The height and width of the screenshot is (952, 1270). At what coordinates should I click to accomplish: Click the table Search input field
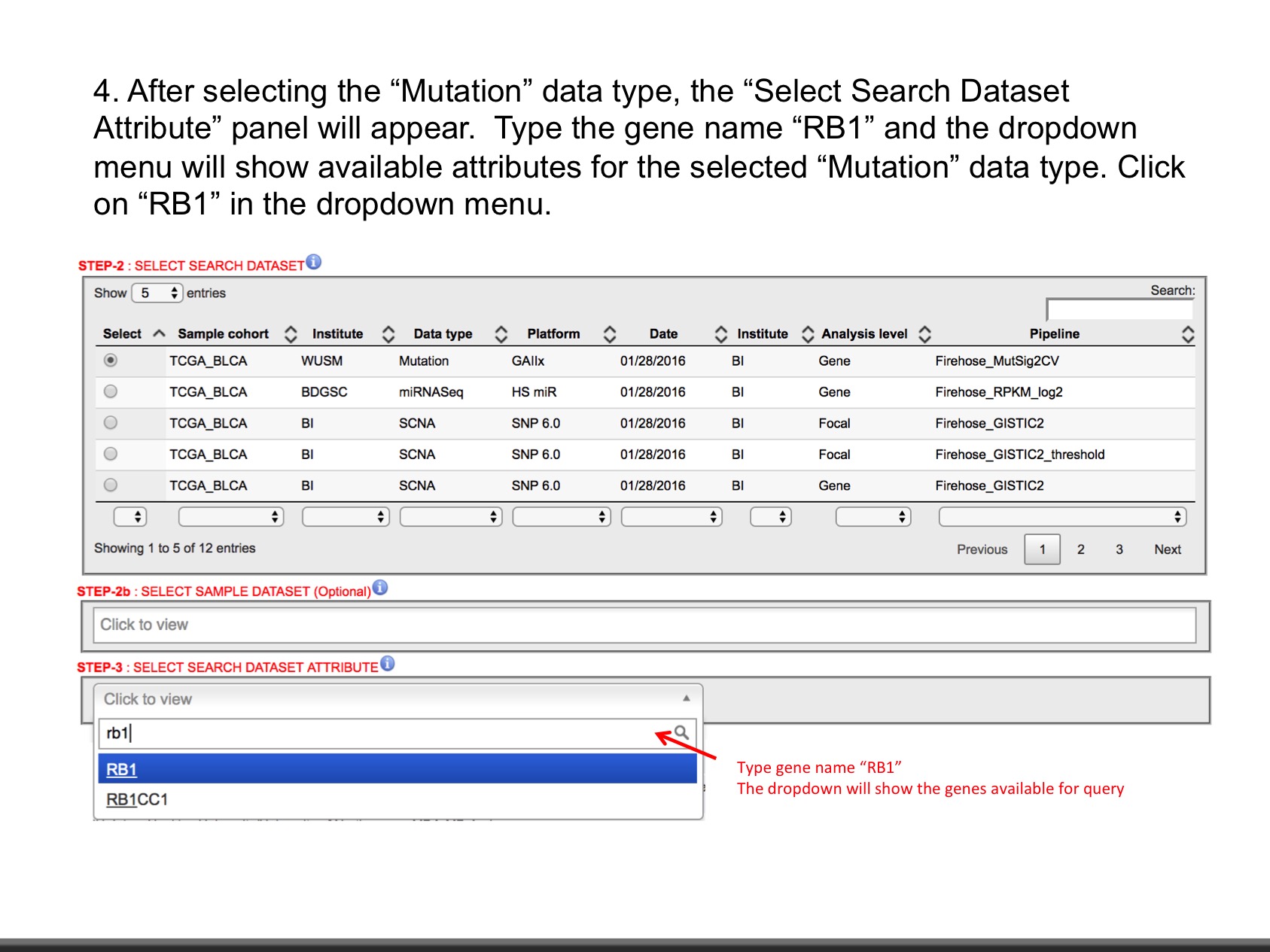coord(1119,309)
